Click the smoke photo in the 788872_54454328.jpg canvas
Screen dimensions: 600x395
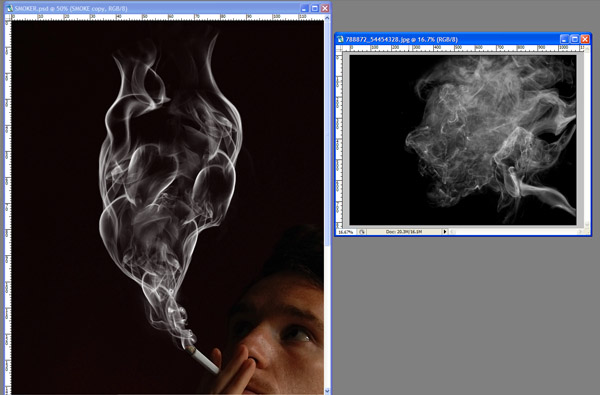point(463,140)
